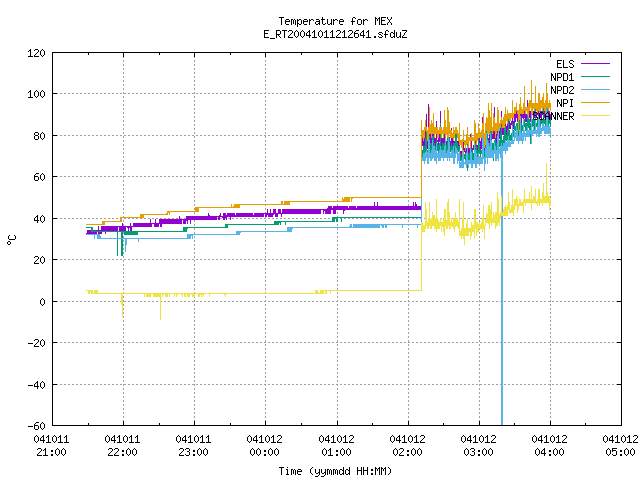The image size is (640, 480).
Task: Click the 041011 23:00 time tick label
Action: tap(193, 446)
